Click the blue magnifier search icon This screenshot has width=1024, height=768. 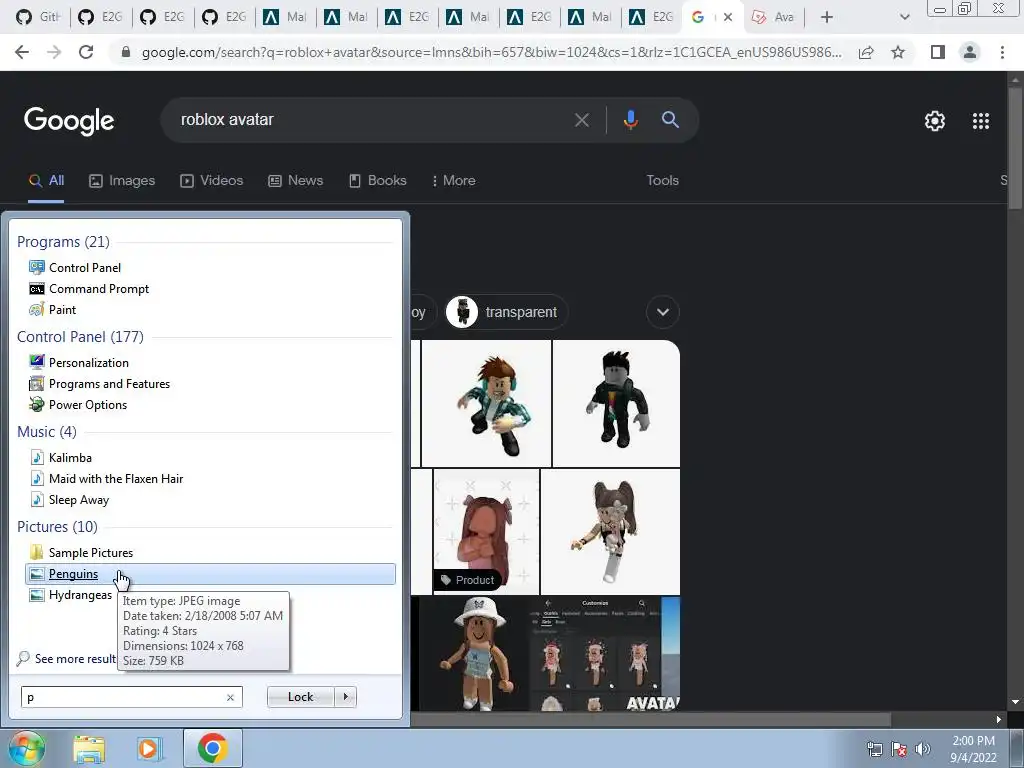click(x=670, y=120)
